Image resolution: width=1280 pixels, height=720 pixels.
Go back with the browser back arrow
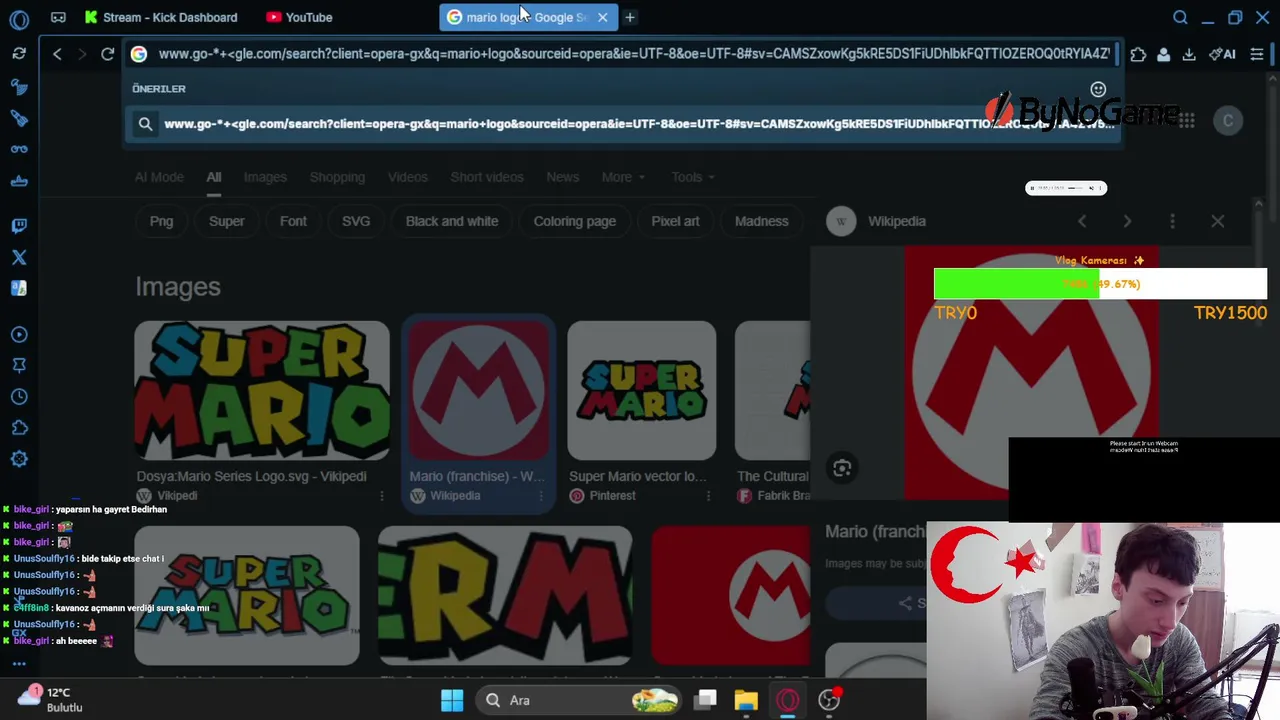pos(57,54)
